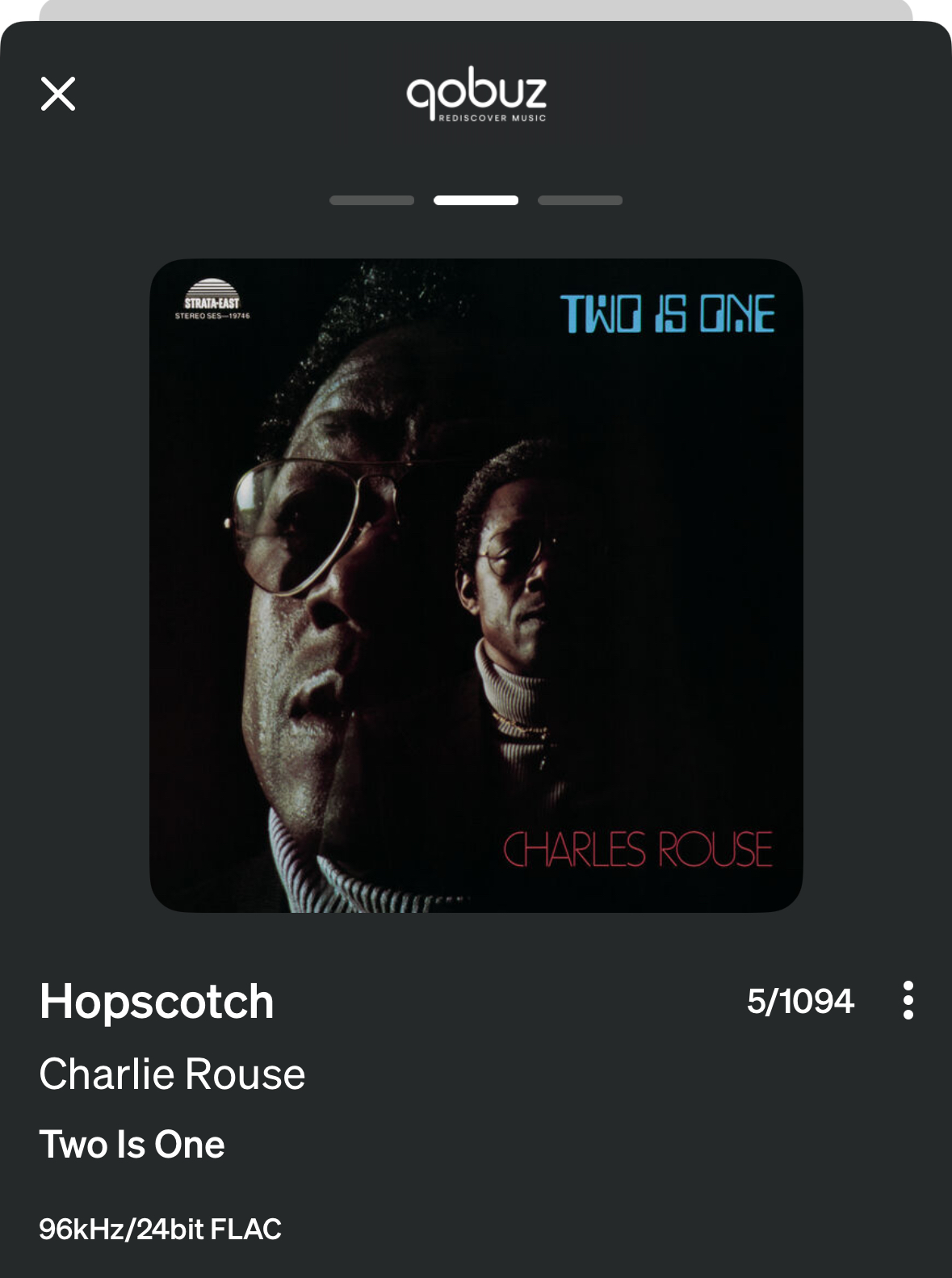952x1278 pixels.
Task: Select the highlighted middle page indicator
Action: 476,200
